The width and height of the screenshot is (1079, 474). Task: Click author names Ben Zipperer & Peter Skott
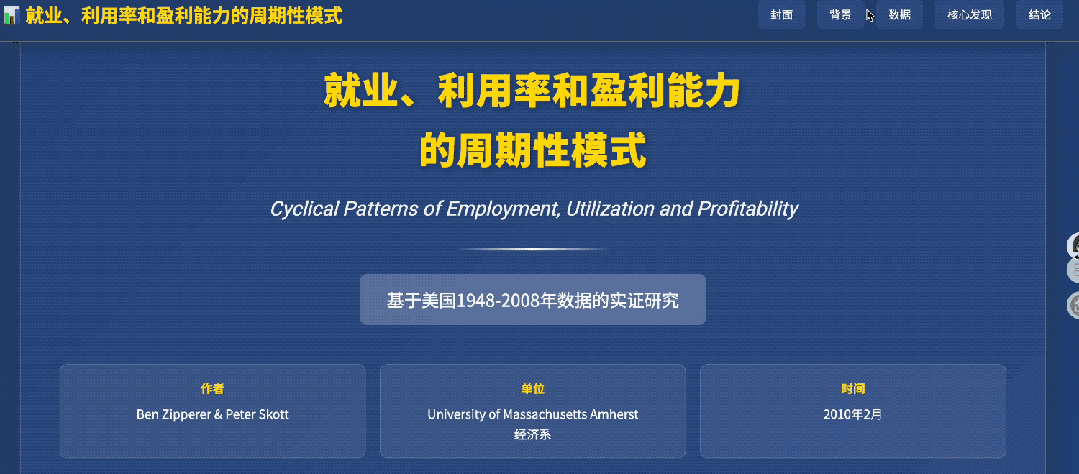click(x=212, y=414)
